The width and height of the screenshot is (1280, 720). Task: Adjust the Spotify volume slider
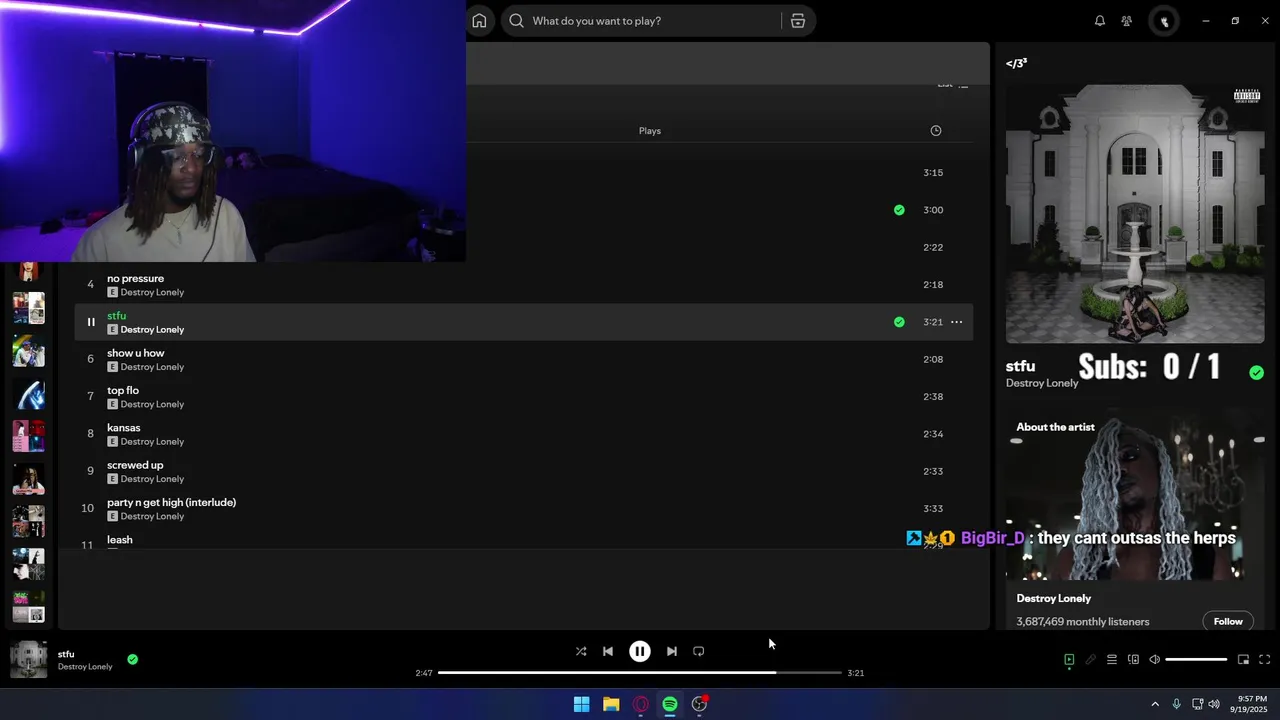[x=1196, y=660]
